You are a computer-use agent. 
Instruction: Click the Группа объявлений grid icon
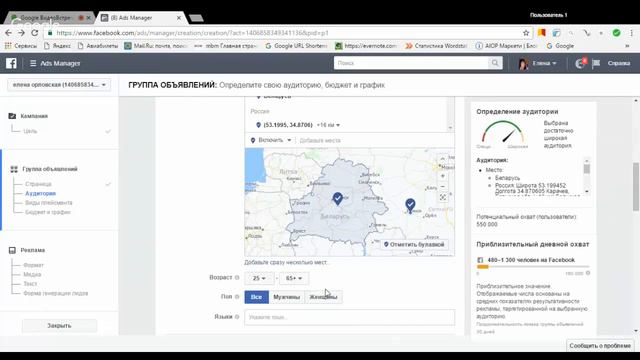point(14,169)
